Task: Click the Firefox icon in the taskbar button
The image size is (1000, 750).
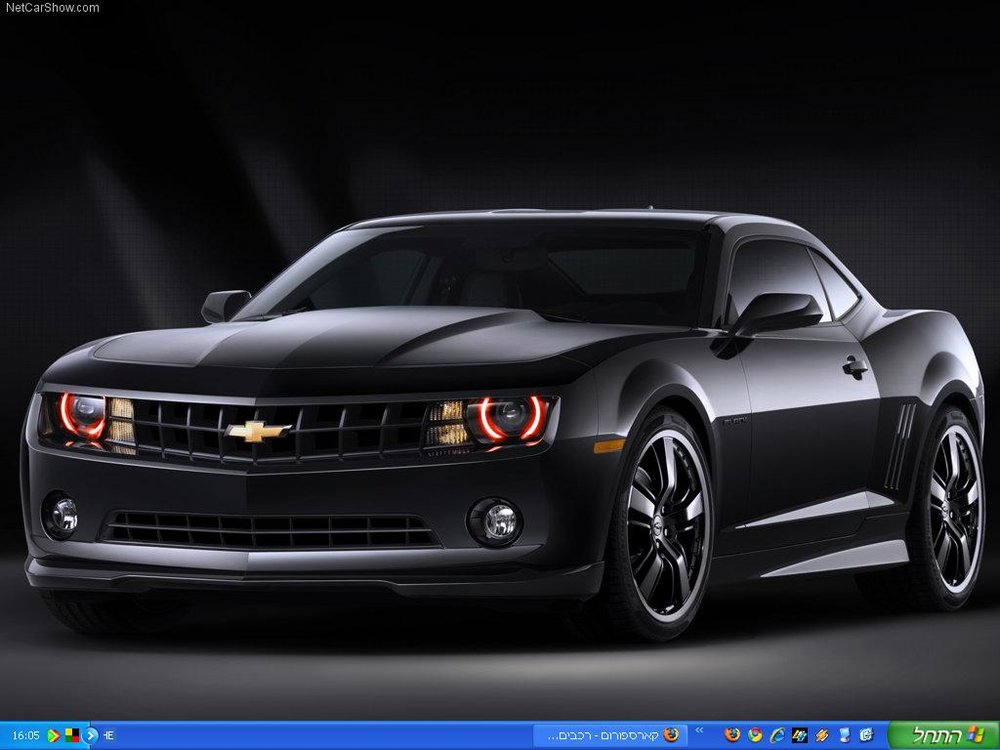Action: tap(671, 735)
